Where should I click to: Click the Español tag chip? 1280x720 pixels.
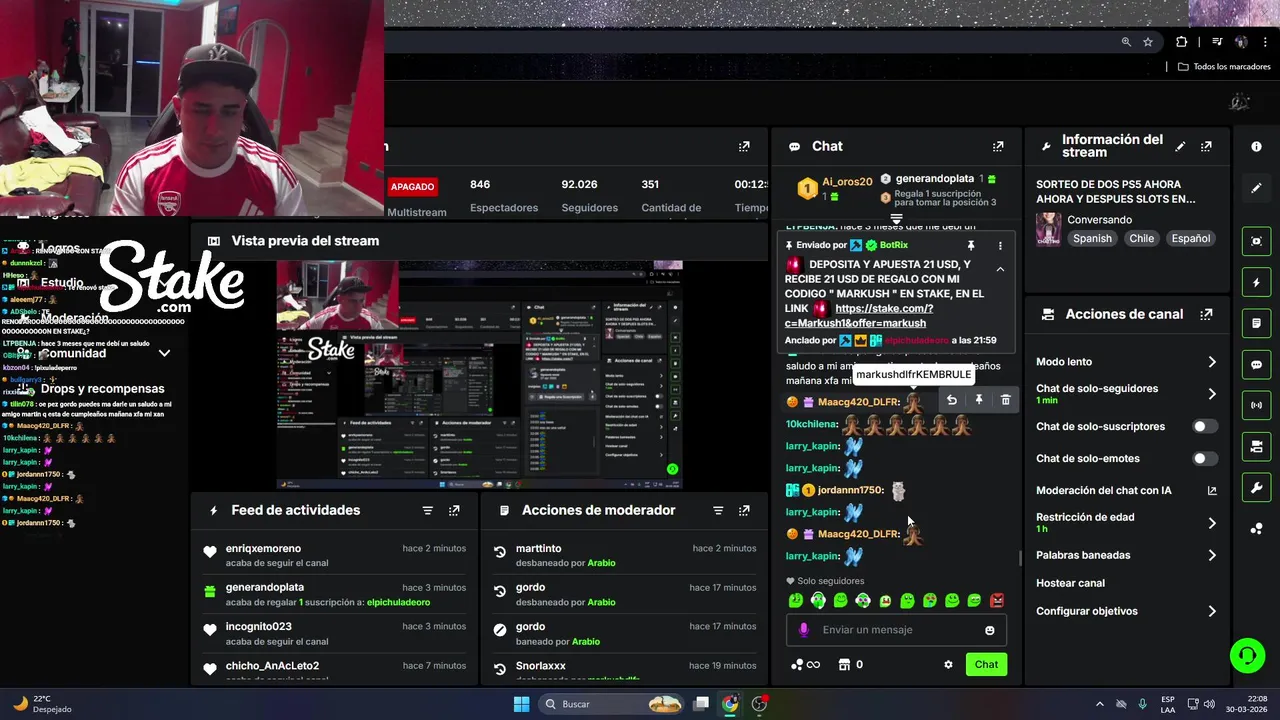pos(1191,238)
